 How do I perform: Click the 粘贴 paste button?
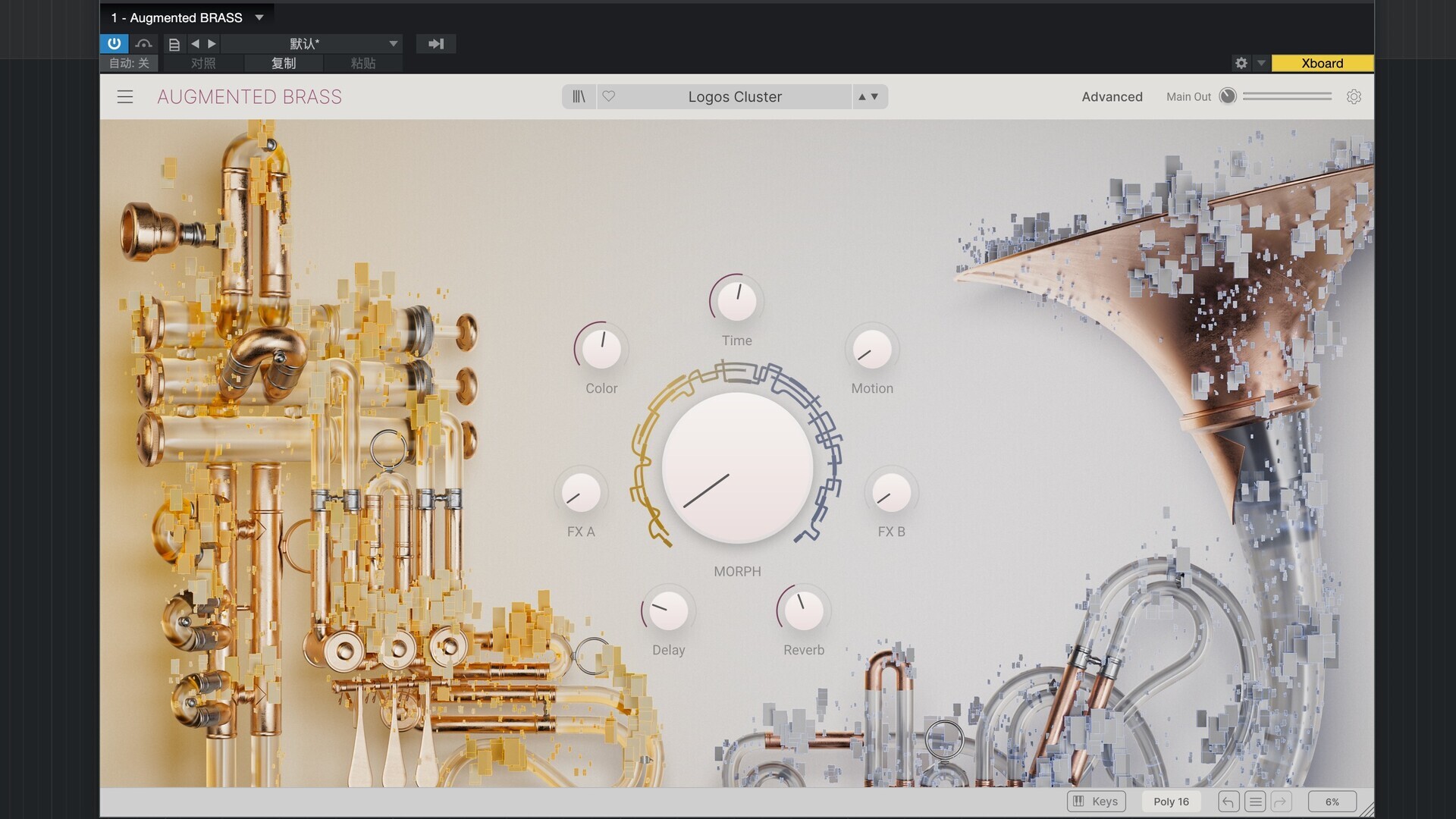[x=363, y=63]
